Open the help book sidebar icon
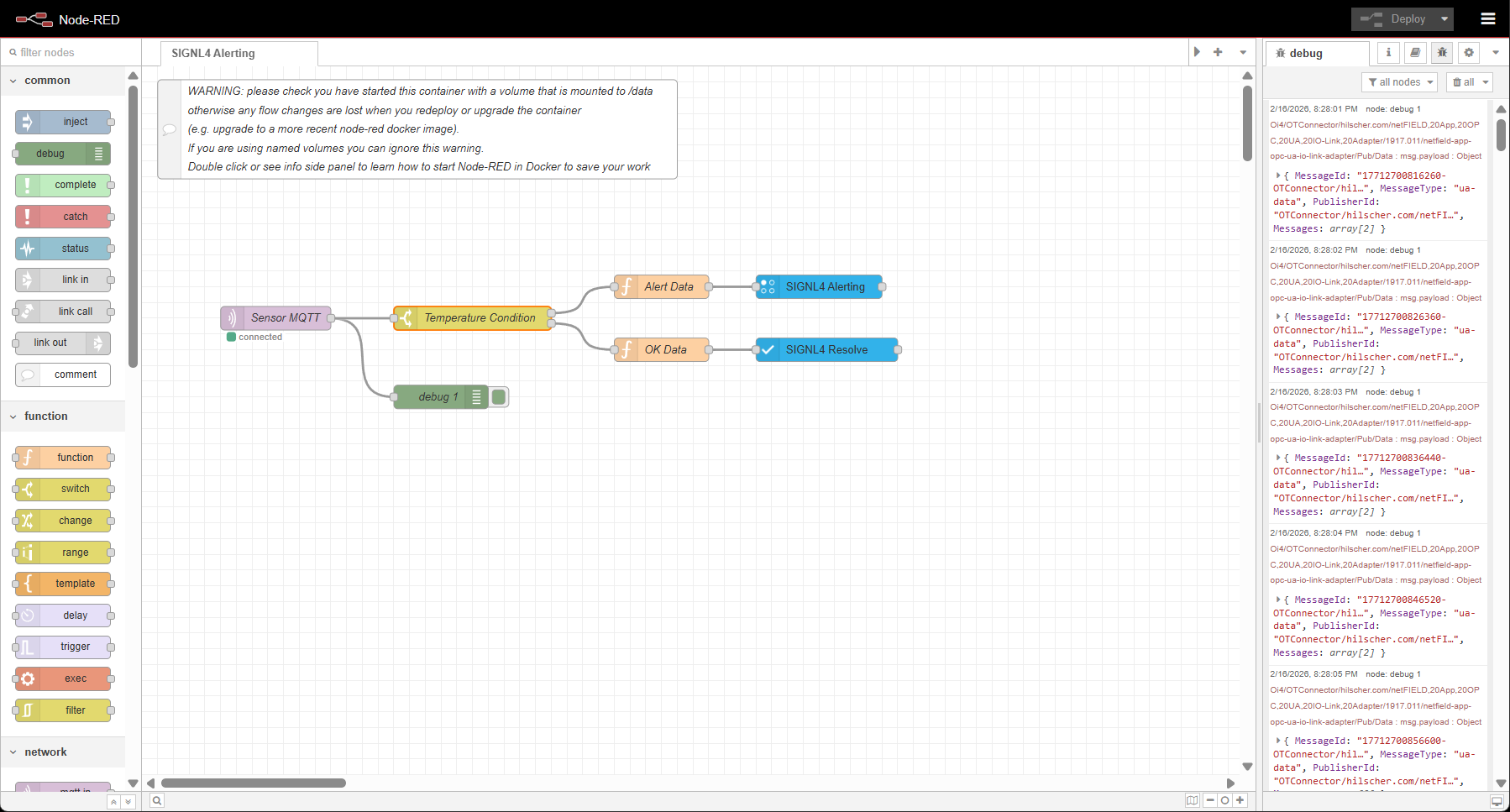Screen dimensions: 1510x812 tap(1415, 52)
